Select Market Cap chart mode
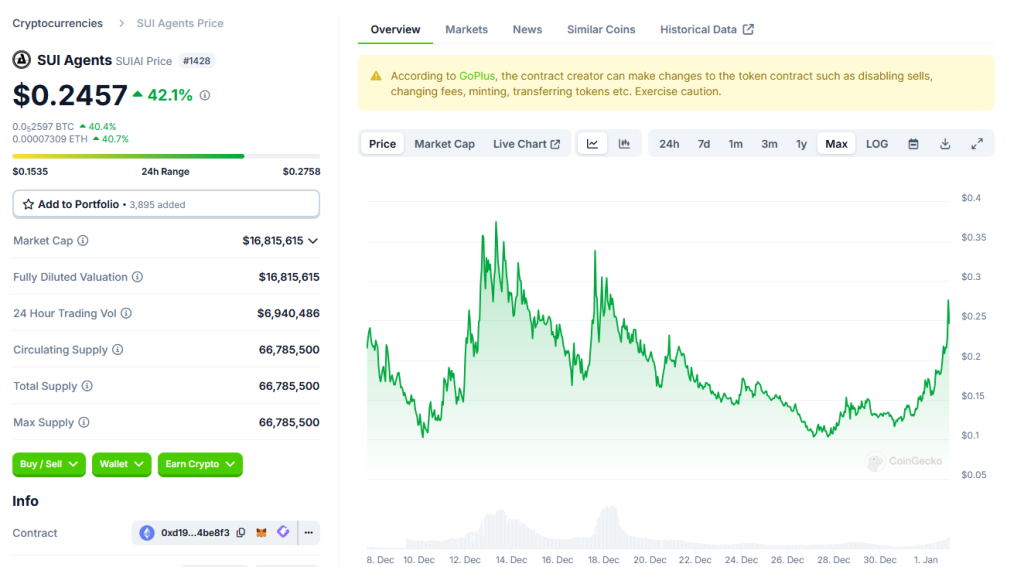 coord(445,144)
